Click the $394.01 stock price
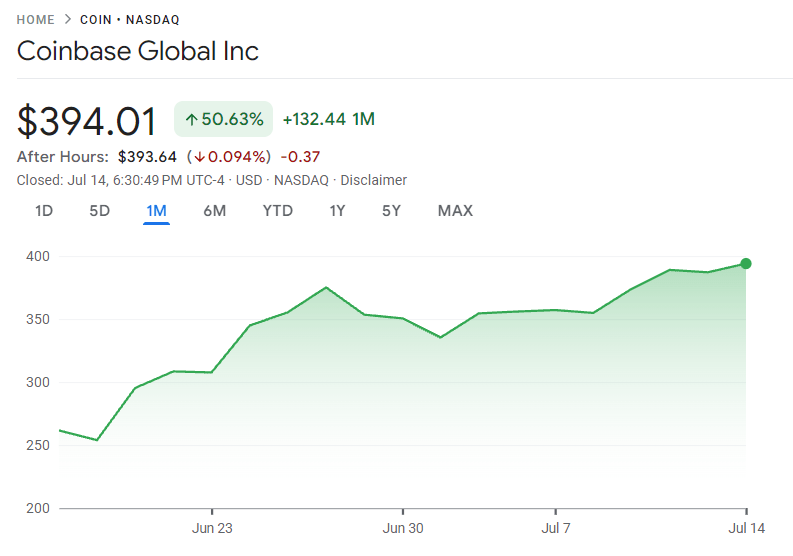793x556 pixels. (88, 121)
